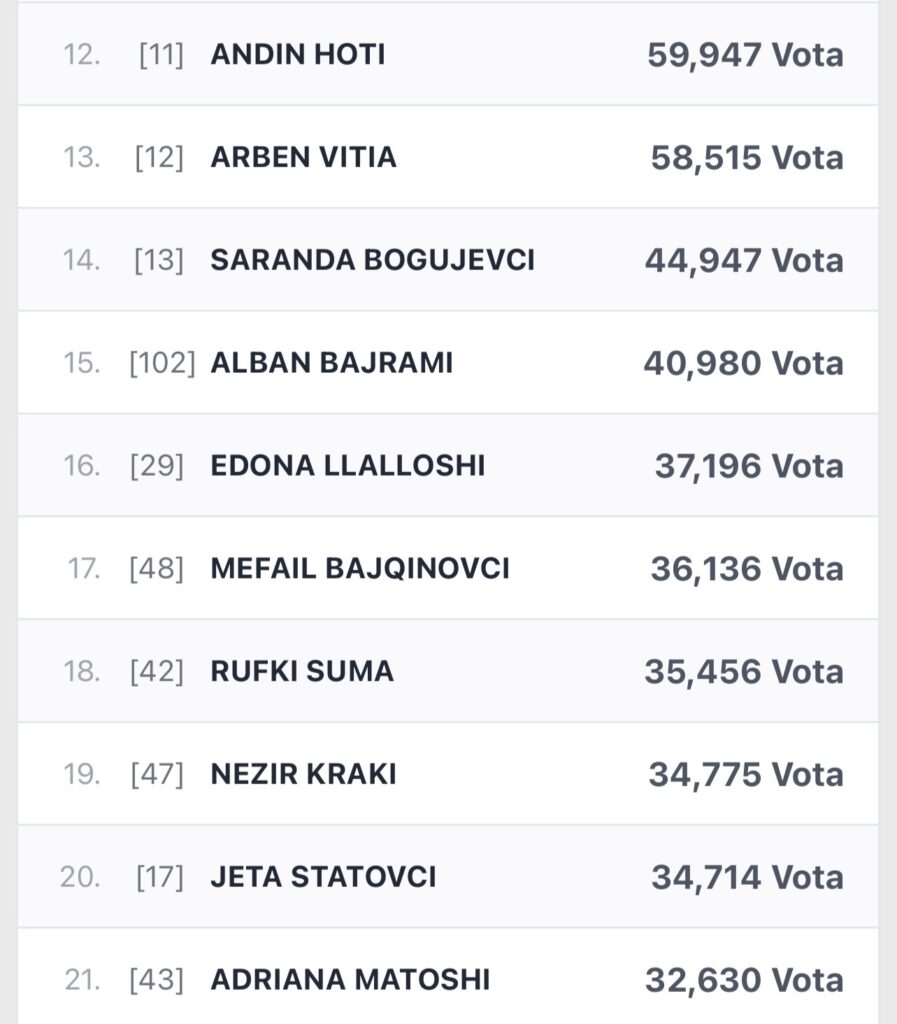This screenshot has height=1024, width=897.
Task: Click the 58,515 Vota total
Action: coord(747,158)
